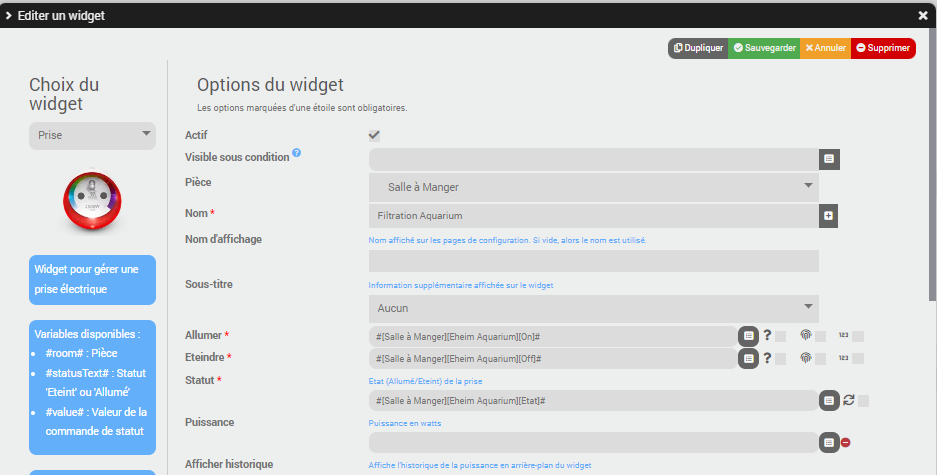Click help icon next to Visible sous condition

pyautogui.click(x=297, y=155)
